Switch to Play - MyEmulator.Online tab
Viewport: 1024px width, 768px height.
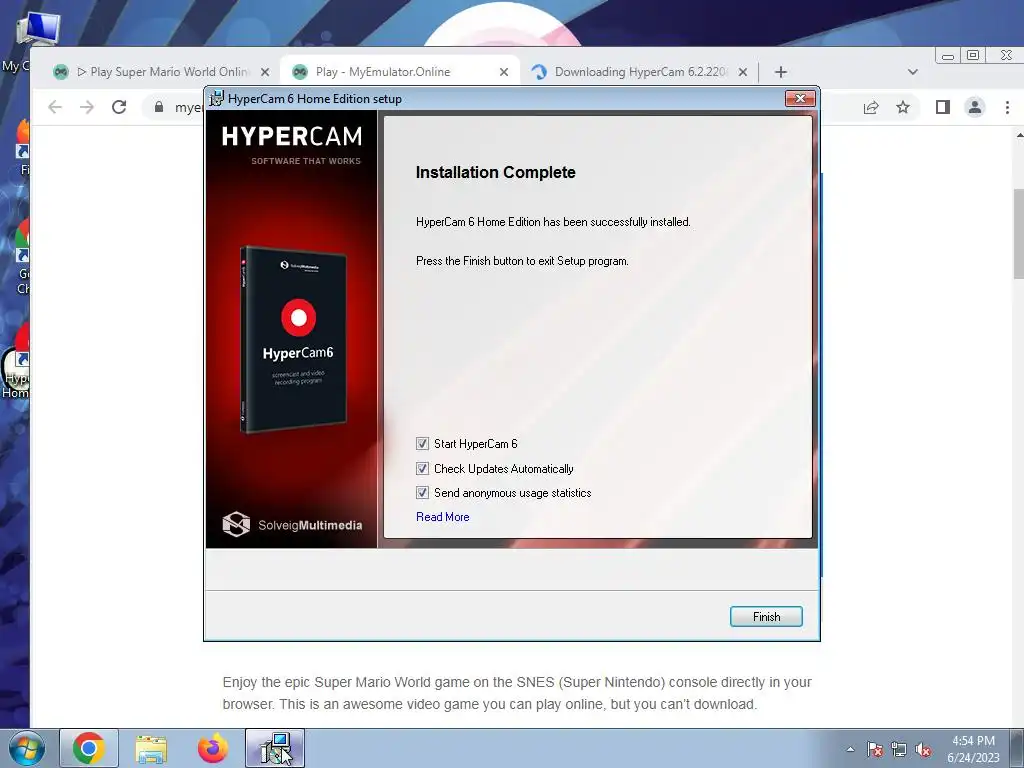[400, 72]
